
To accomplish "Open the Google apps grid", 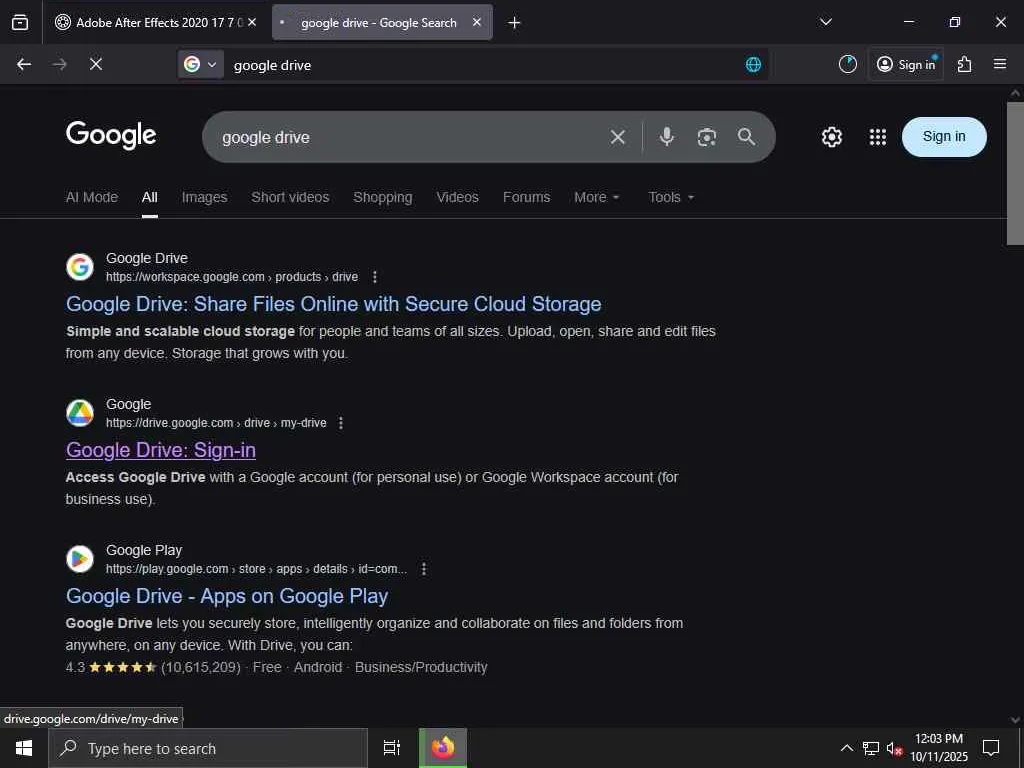I will (878, 137).
